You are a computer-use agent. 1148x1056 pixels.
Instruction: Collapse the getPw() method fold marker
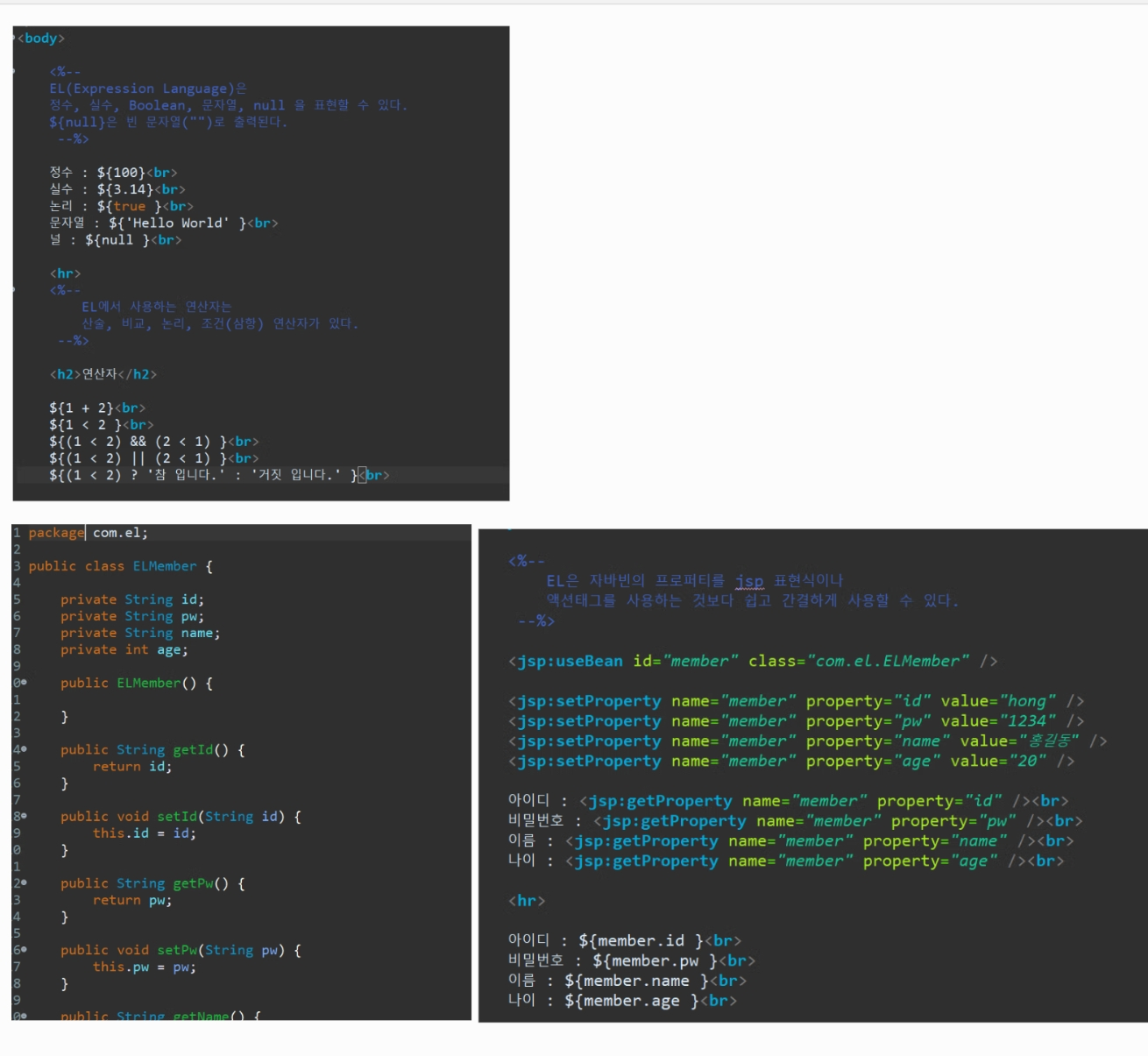pyautogui.click(x=24, y=882)
